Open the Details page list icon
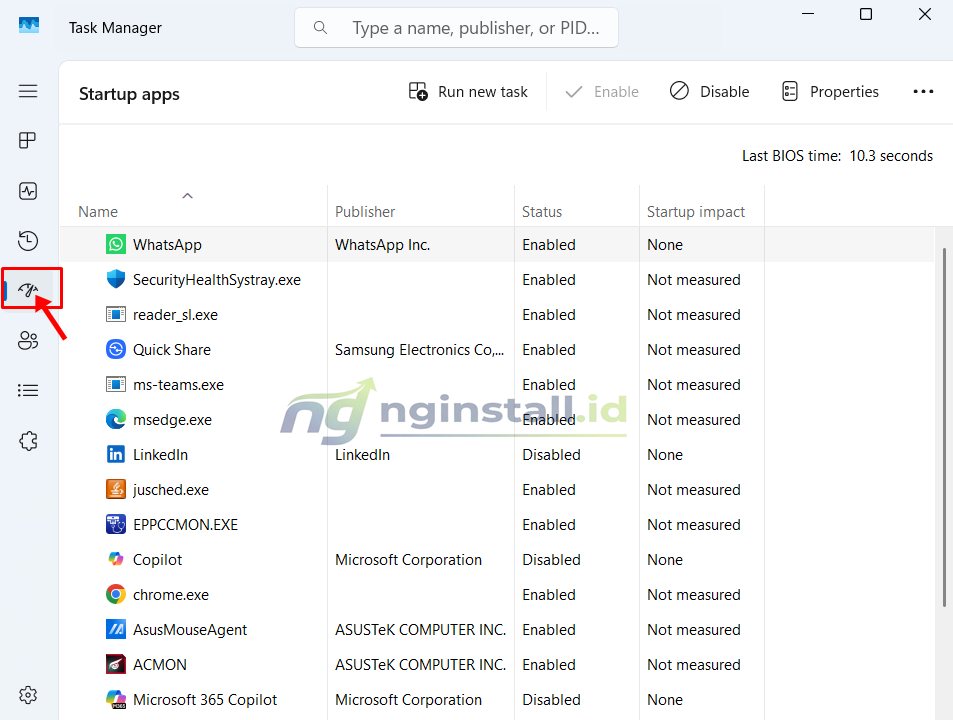953x720 pixels. [28, 390]
